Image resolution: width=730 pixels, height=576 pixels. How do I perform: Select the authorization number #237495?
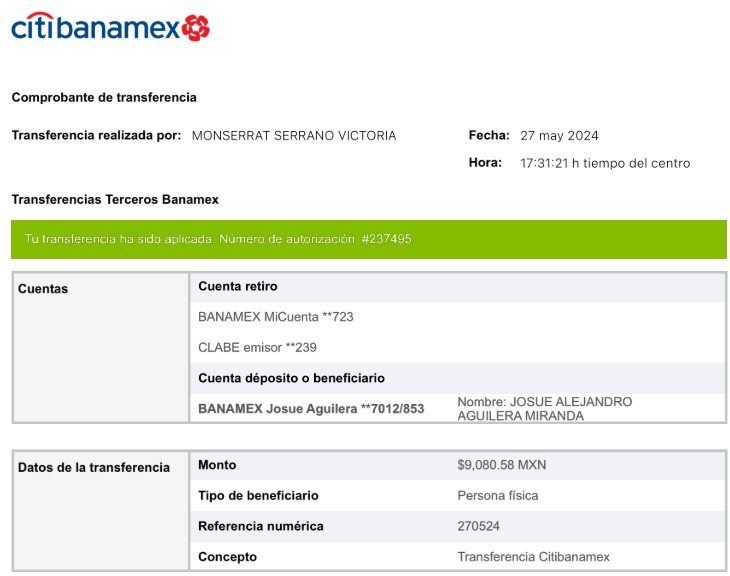click(386, 240)
